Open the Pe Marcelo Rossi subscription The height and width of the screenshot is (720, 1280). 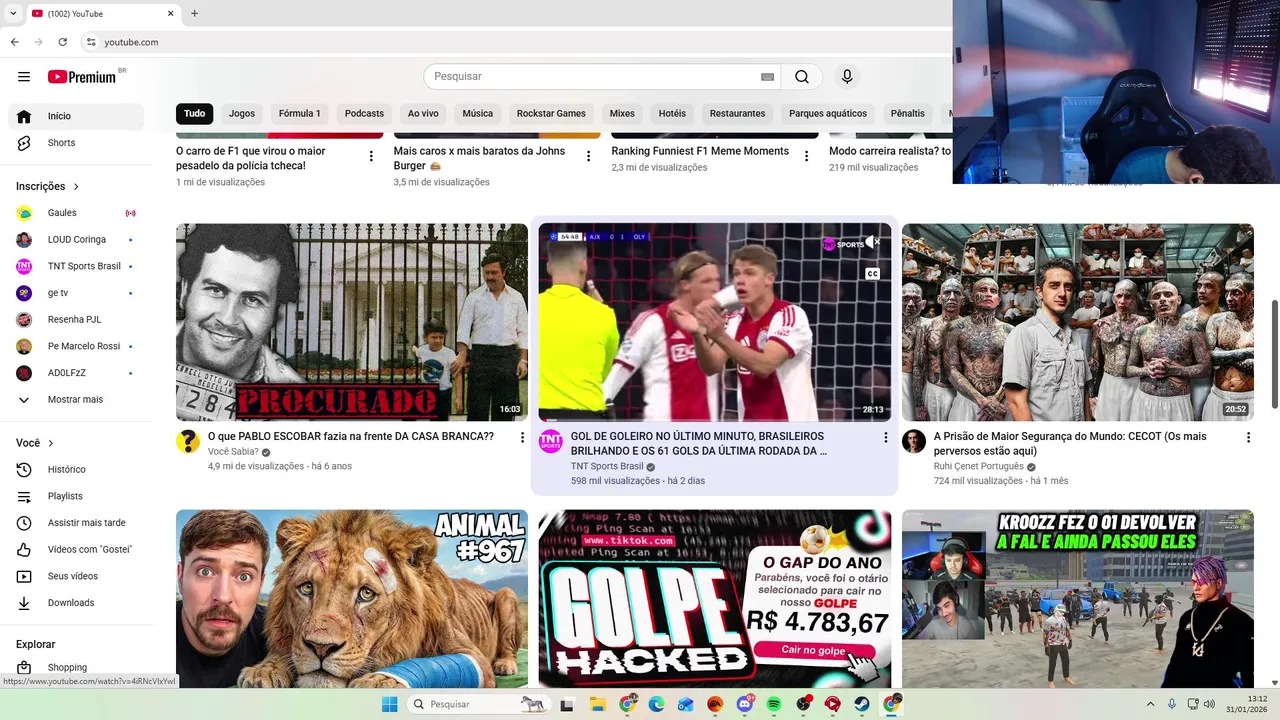point(76,346)
